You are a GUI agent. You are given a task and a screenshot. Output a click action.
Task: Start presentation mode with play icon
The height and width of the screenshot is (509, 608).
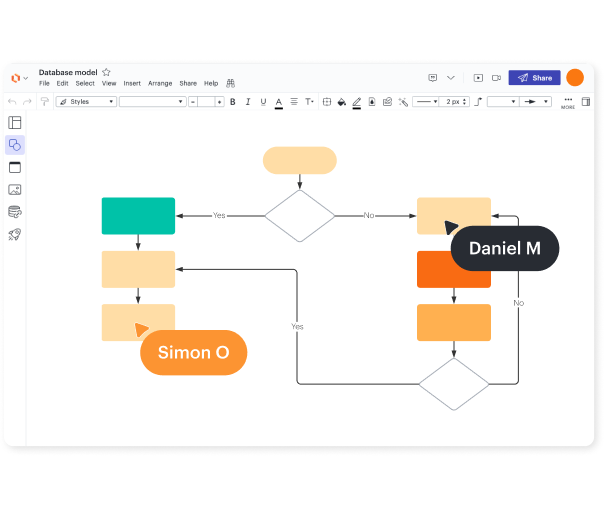pyautogui.click(x=478, y=78)
